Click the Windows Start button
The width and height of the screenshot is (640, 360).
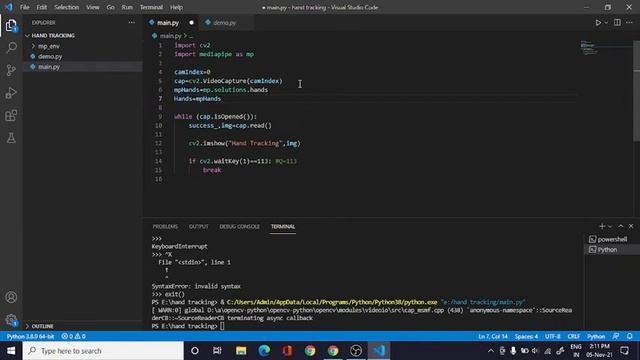(11, 351)
